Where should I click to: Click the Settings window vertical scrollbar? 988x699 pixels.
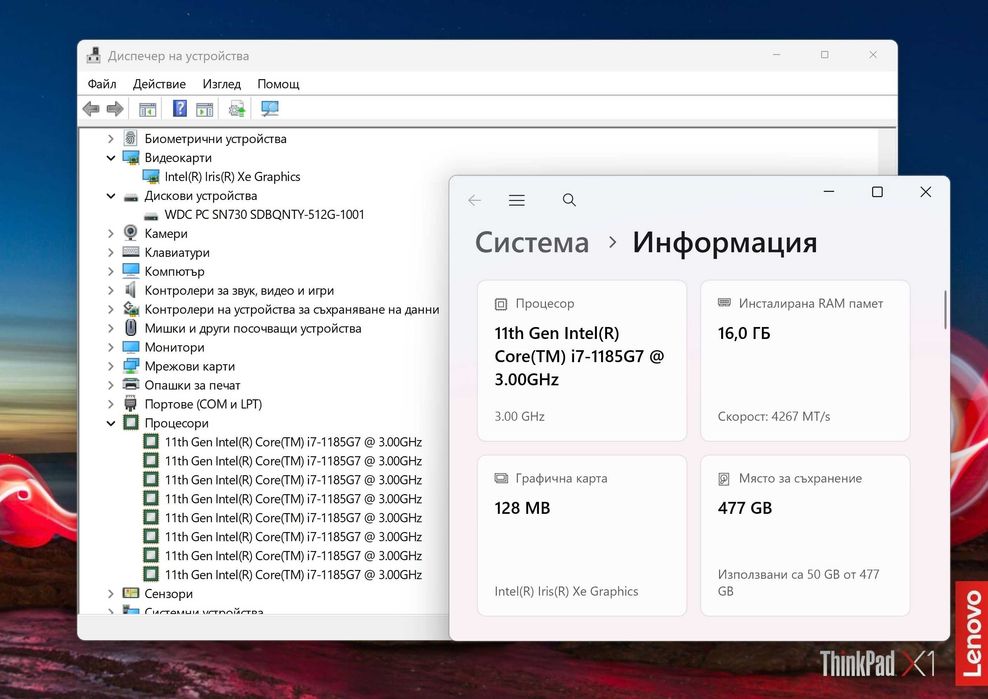tap(945, 309)
